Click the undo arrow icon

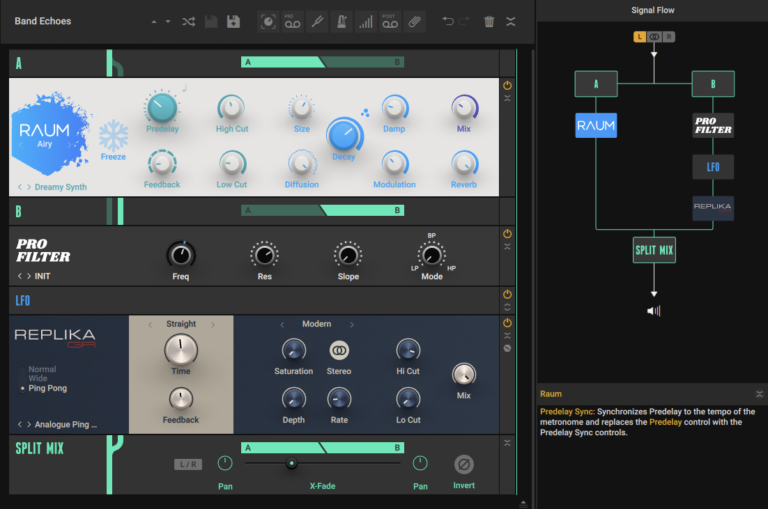click(x=448, y=21)
